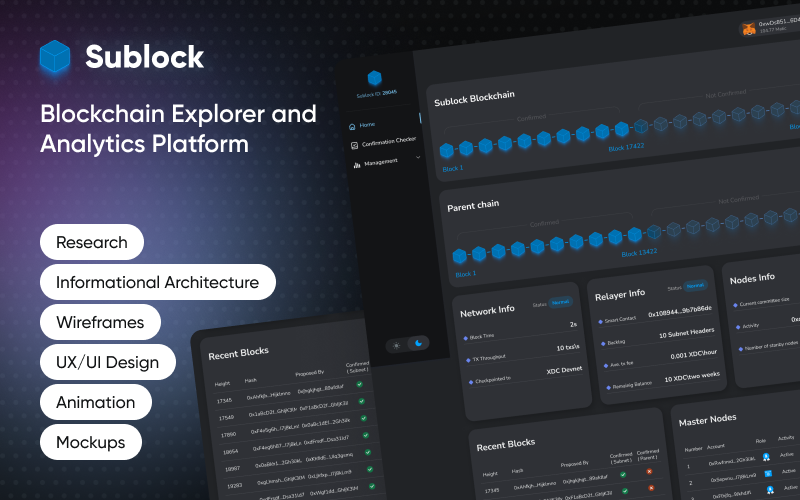Click role icon for master node 2
This screenshot has width=800, height=500.
768,474
